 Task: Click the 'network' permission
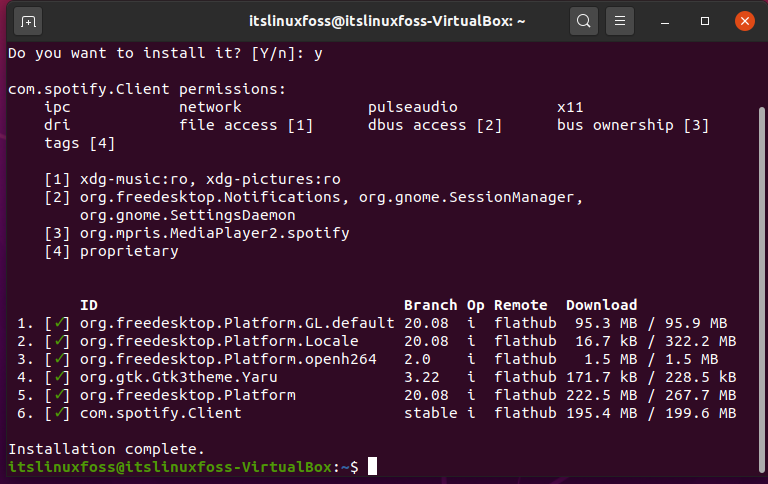tap(210, 107)
